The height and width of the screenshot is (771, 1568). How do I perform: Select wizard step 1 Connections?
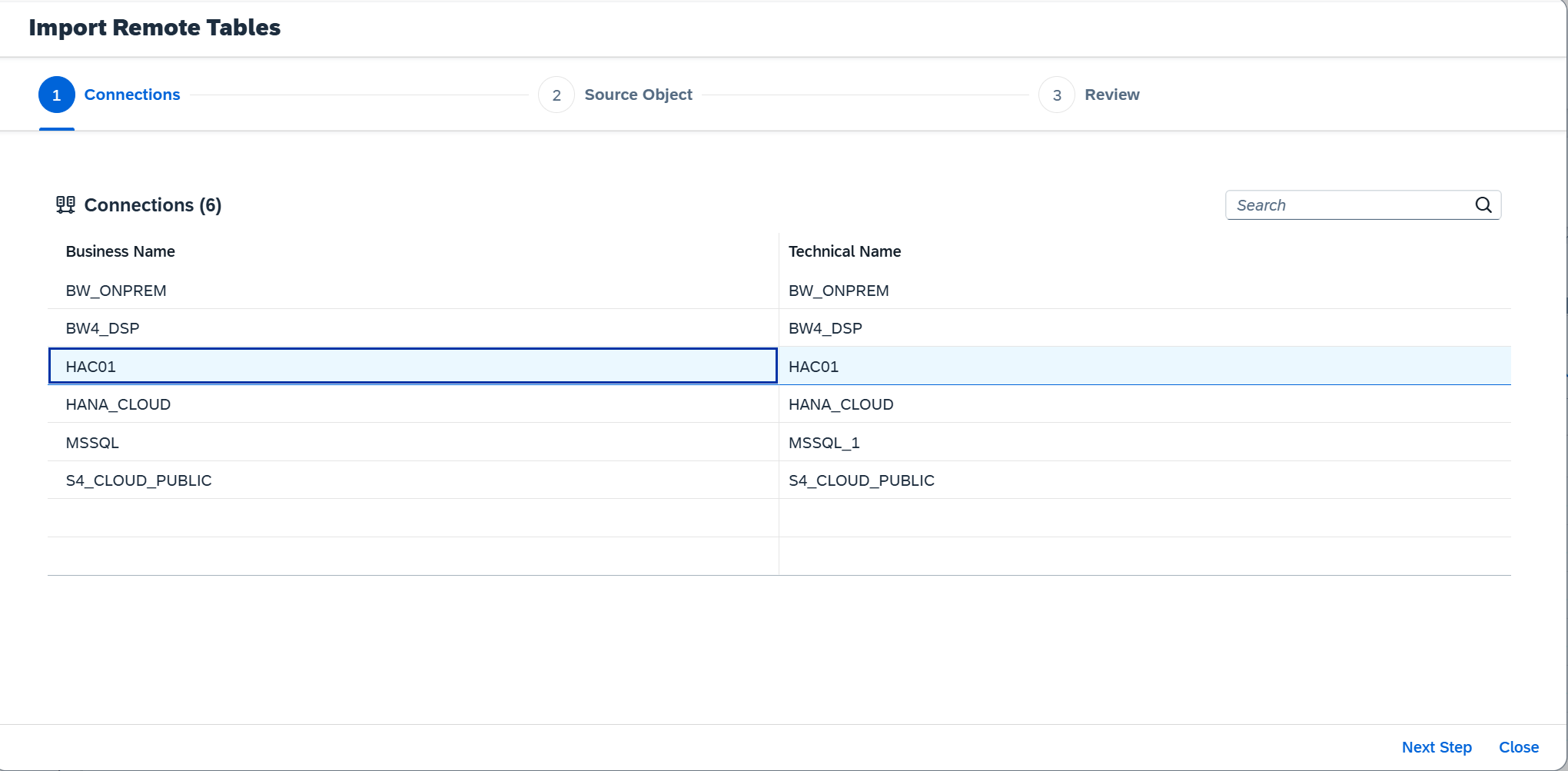pos(109,95)
